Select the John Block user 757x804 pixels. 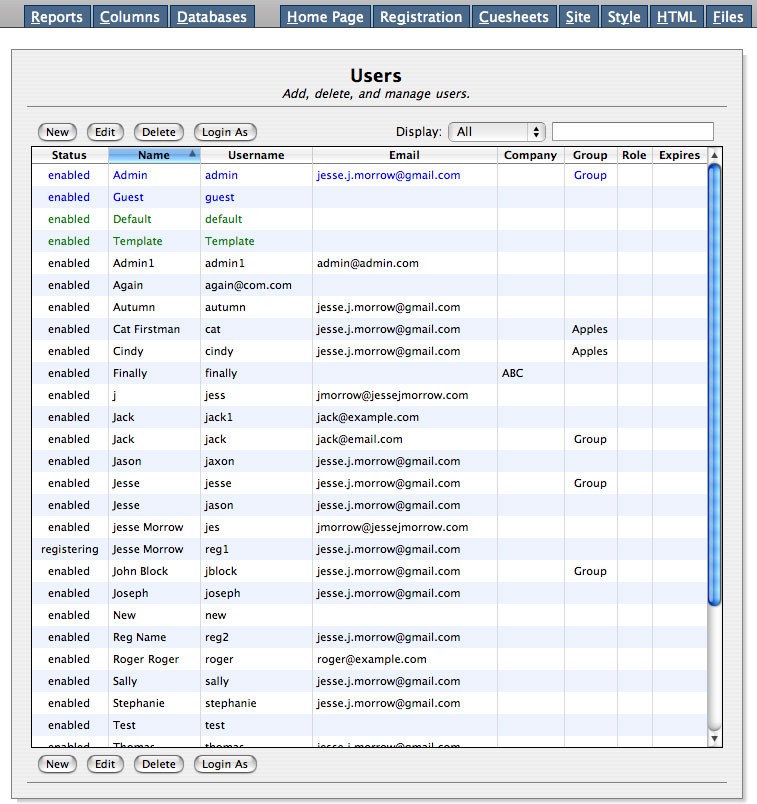point(141,571)
